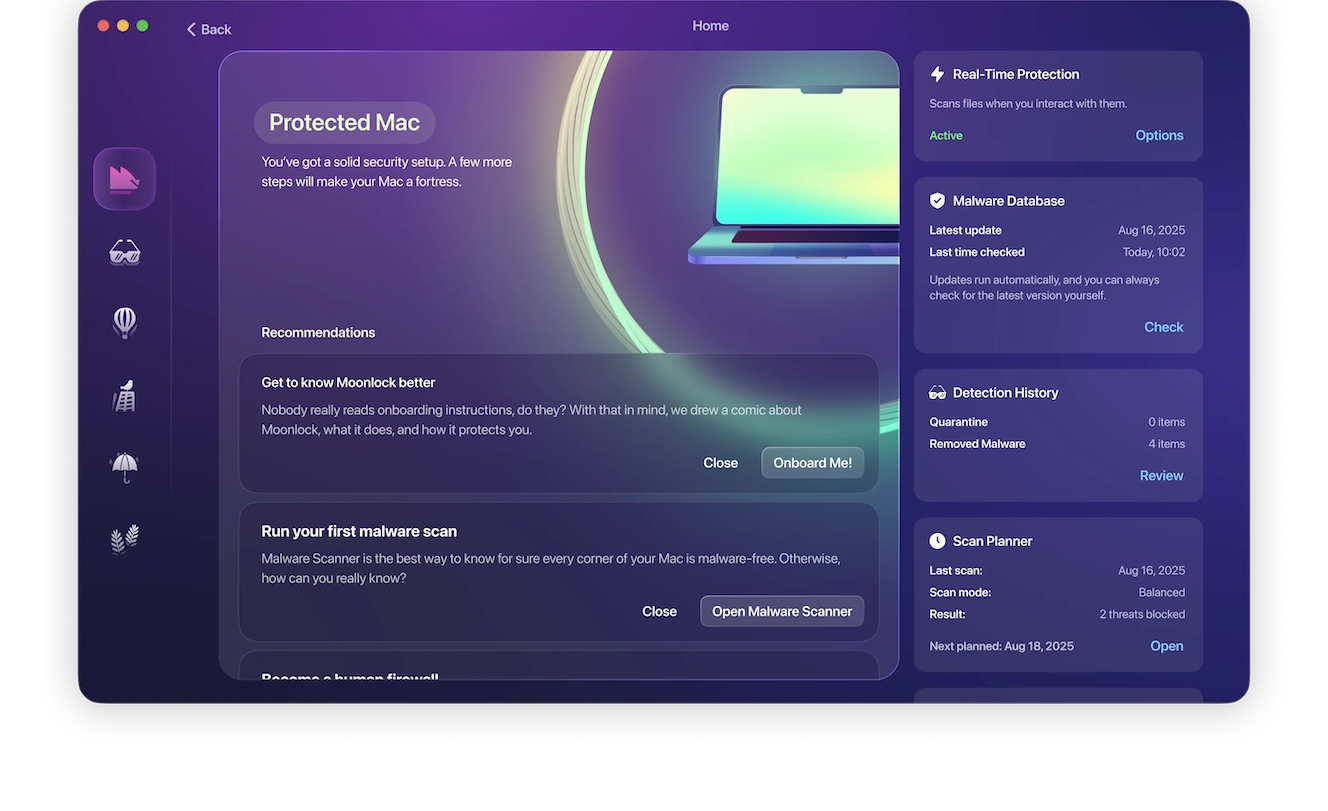
Task: Click the Open Malware Scanner button
Action: click(781, 611)
